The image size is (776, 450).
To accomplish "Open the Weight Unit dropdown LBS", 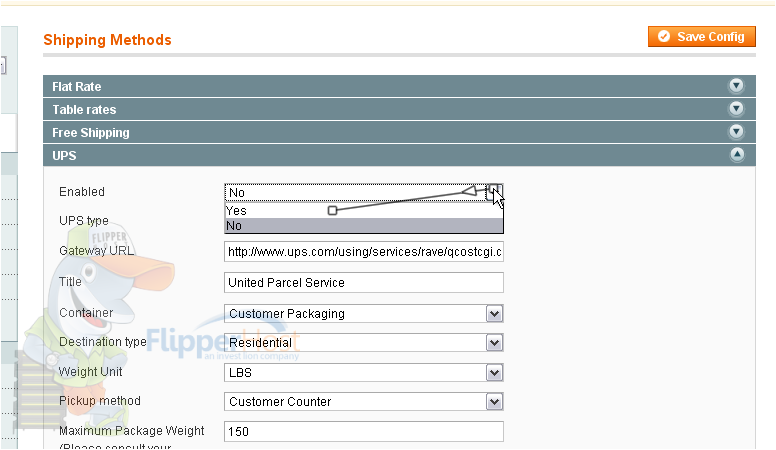I will click(364, 373).
